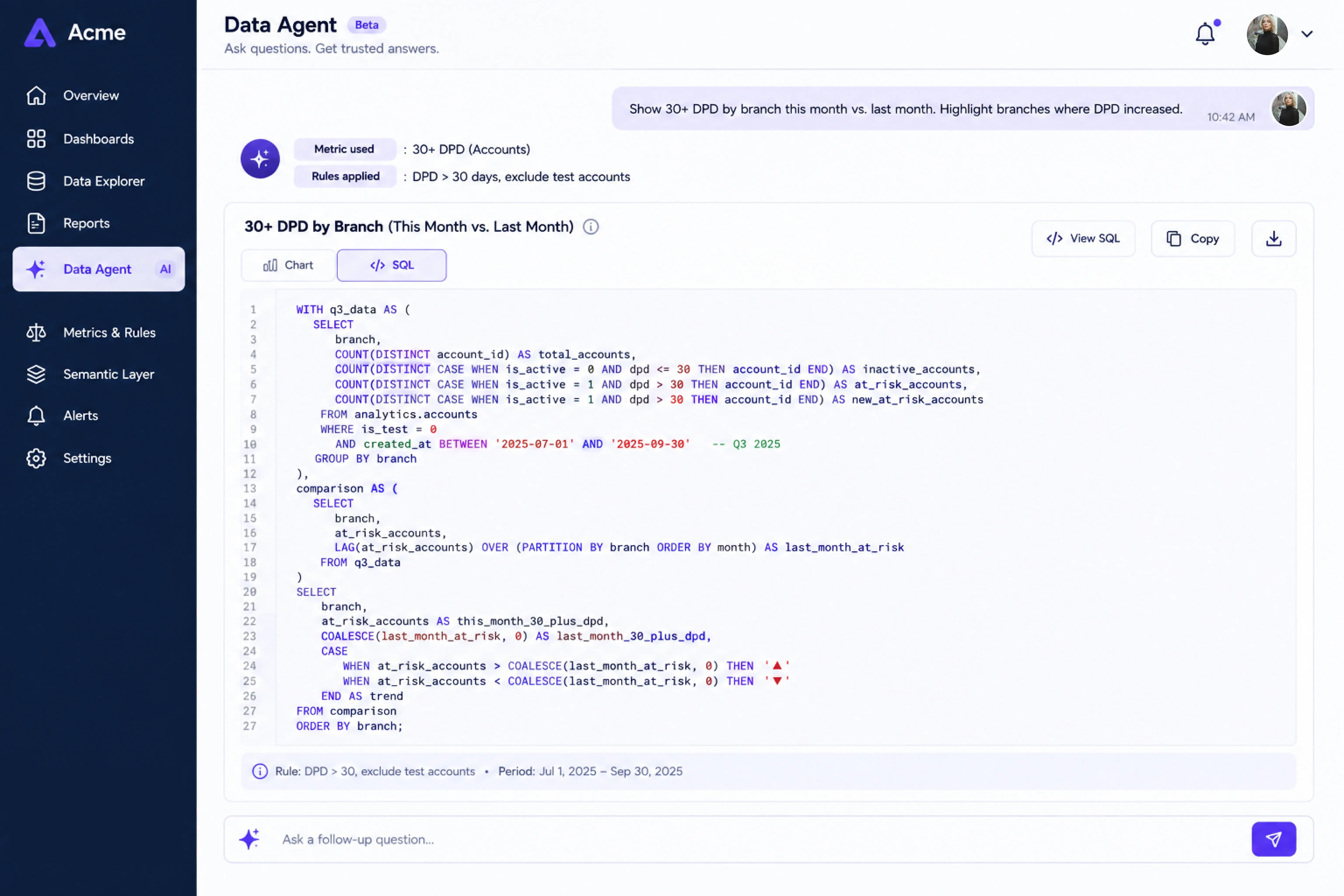The height and width of the screenshot is (896, 1344).
Task: Click the Acme logo icon
Action: [x=40, y=33]
